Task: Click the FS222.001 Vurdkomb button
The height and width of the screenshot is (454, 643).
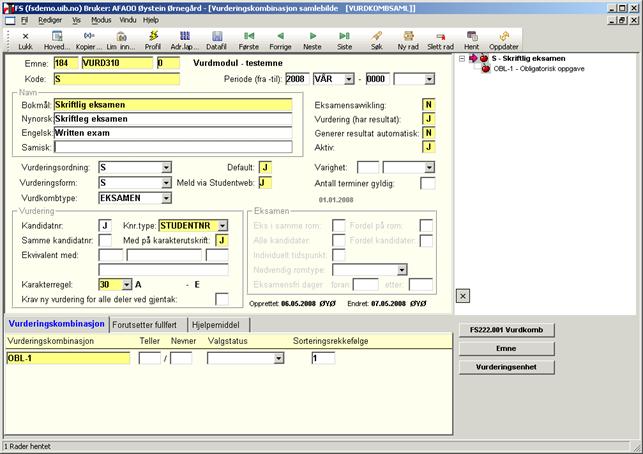Action: click(505, 330)
